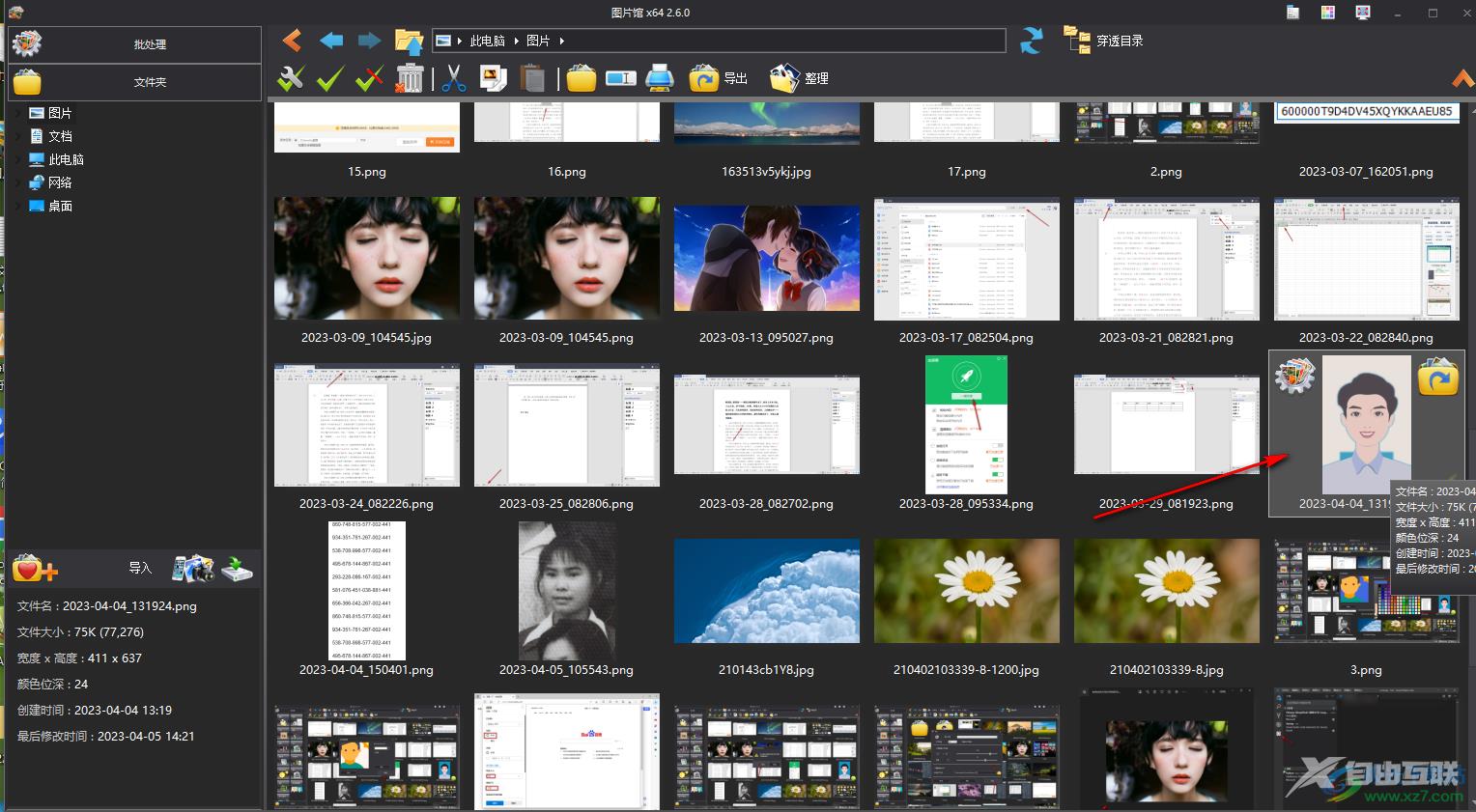Collapse toolbar with orange up chevron
1476x812 pixels.
1462,77
